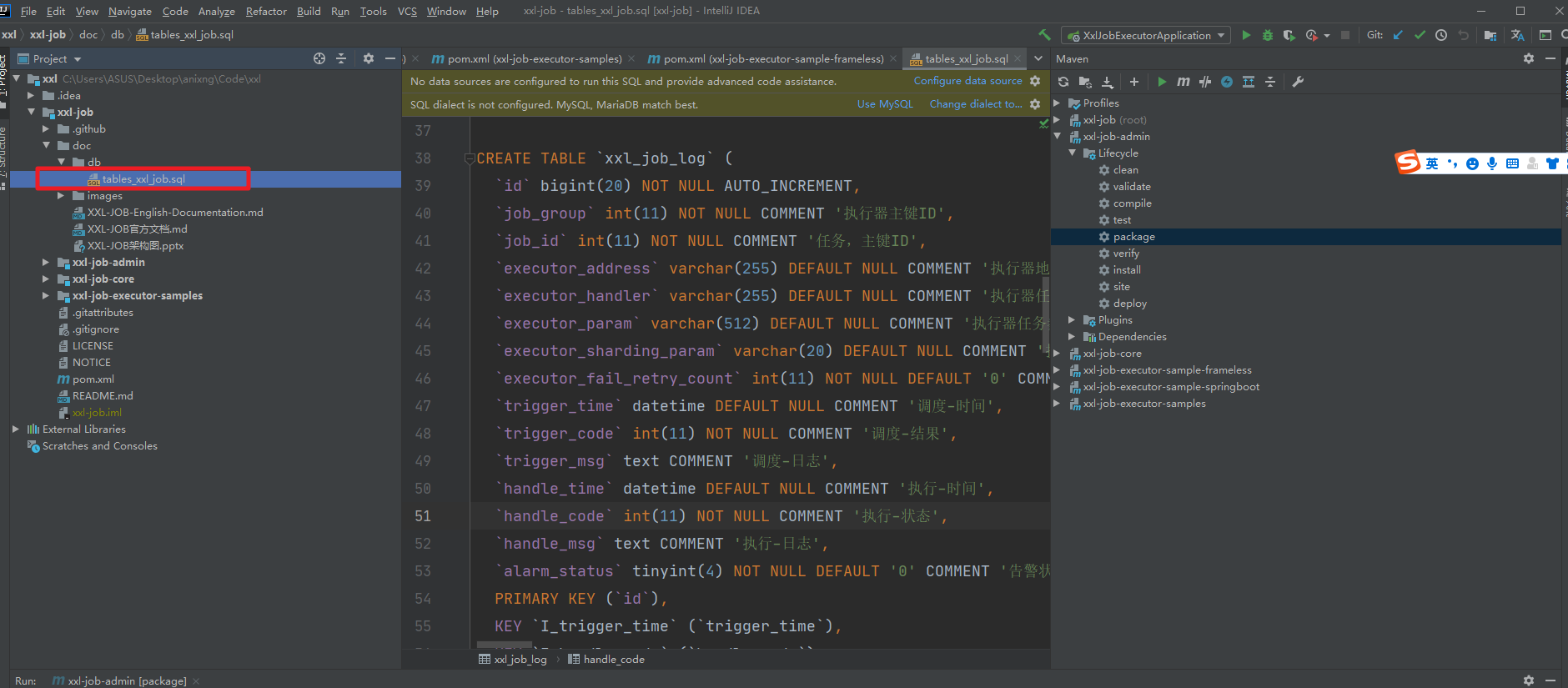
Task: Click the gear beside Change dialect
Action: pyautogui.click(x=1035, y=104)
